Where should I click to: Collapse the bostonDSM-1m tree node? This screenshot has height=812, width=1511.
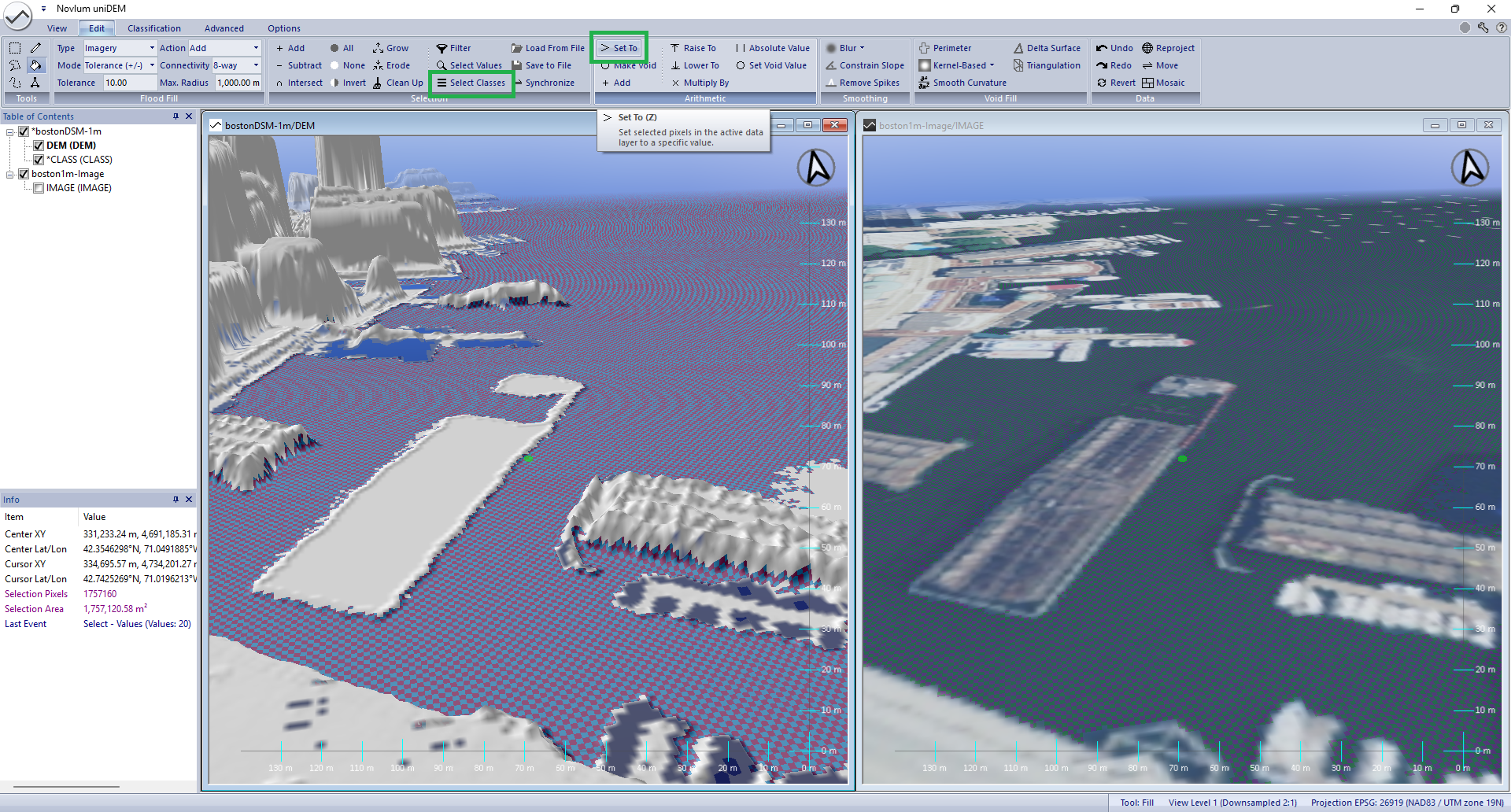[x=10, y=131]
